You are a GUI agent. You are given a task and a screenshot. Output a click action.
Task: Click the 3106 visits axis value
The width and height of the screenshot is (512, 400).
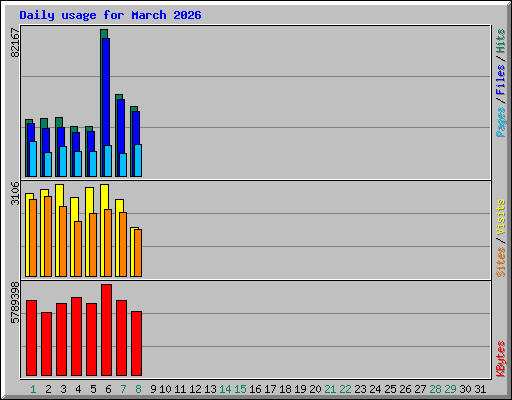pyautogui.click(x=15, y=193)
